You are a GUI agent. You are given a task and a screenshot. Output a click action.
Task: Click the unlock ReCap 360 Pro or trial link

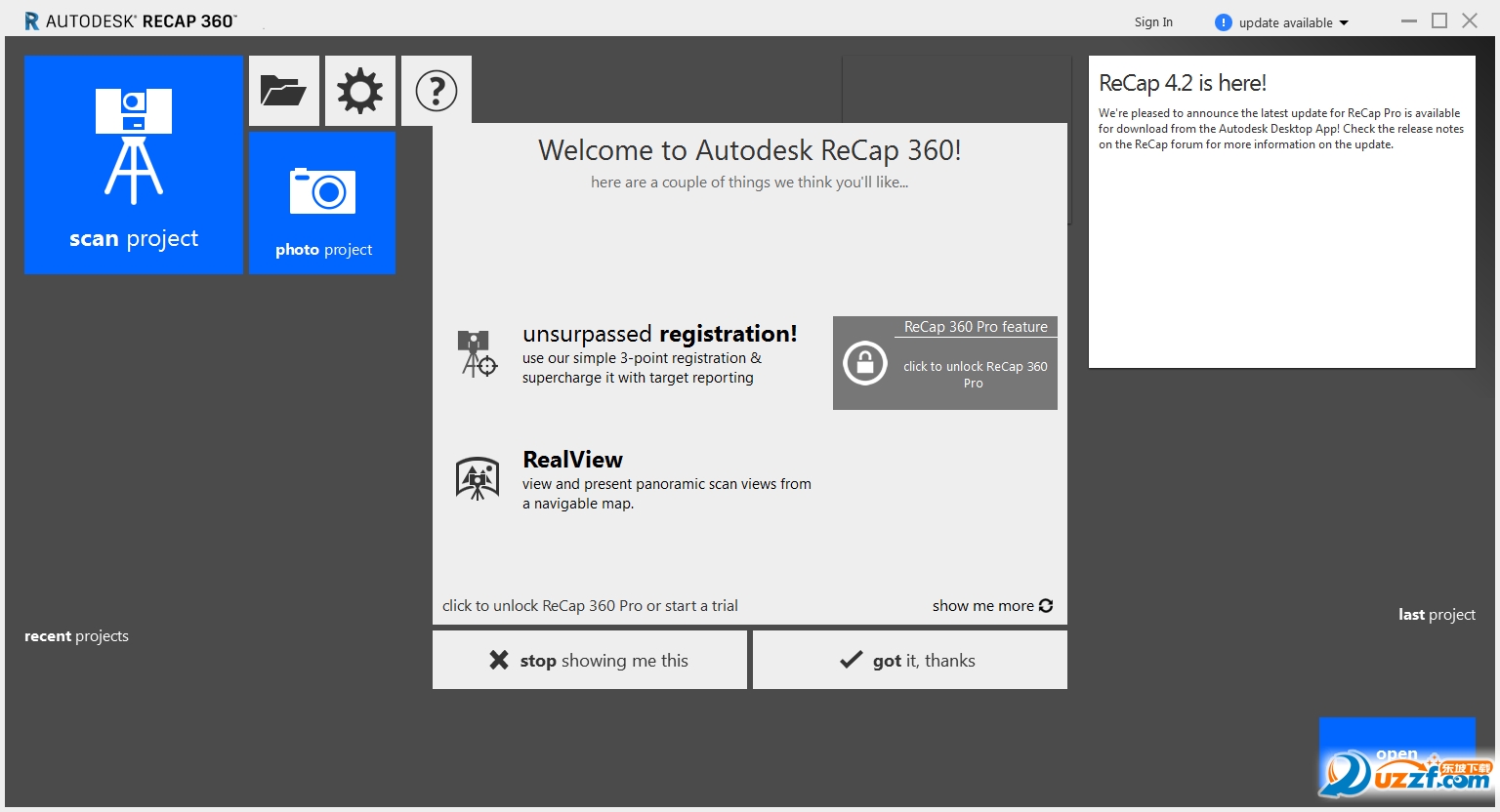[590, 606]
